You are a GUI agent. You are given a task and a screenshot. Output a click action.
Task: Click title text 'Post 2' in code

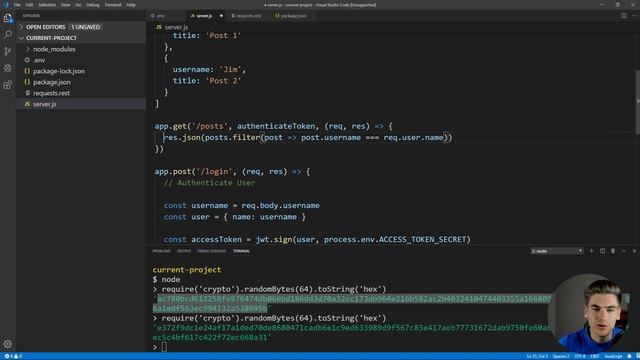pyautogui.click(x=223, y=81)
